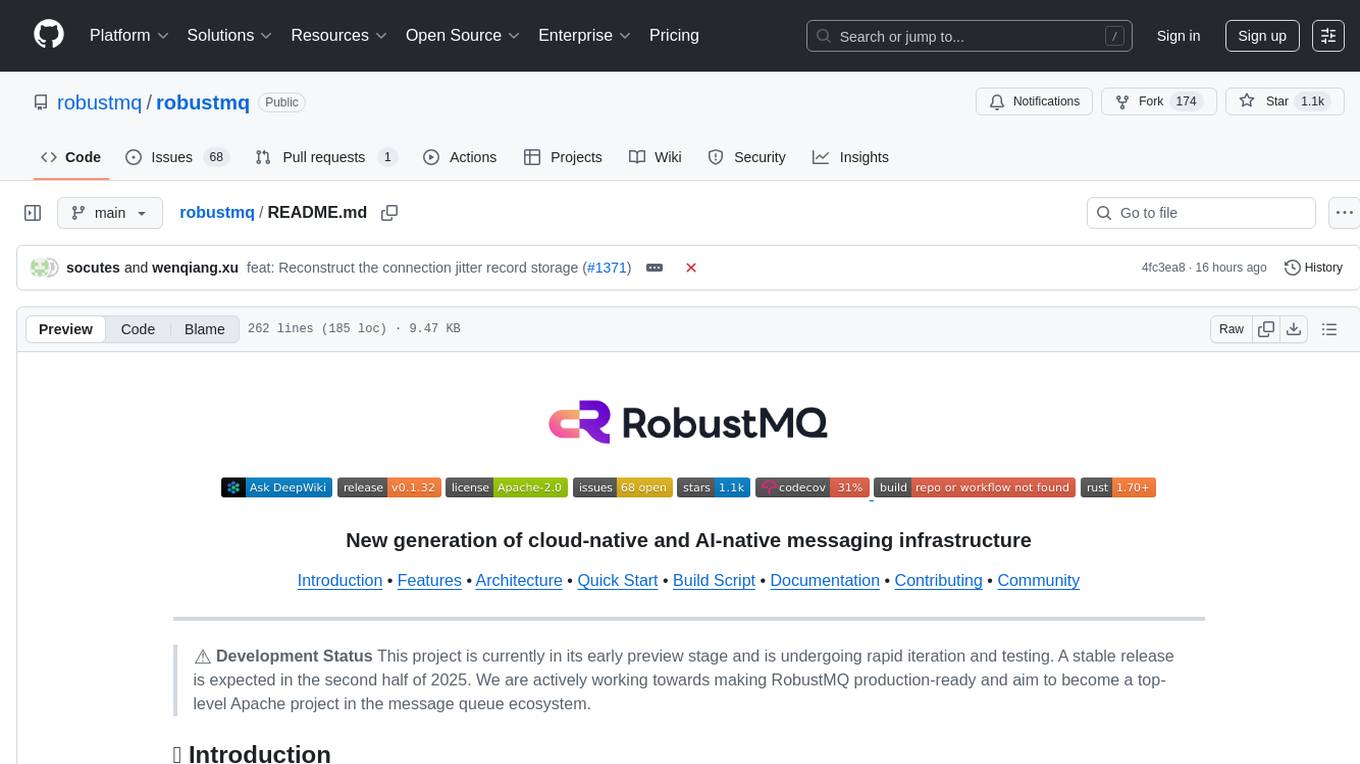The height and width of the screenshot is (764, 1360).
Task: Click the Sign in link
Action: pyautogui.click(x=1178, y=36)
